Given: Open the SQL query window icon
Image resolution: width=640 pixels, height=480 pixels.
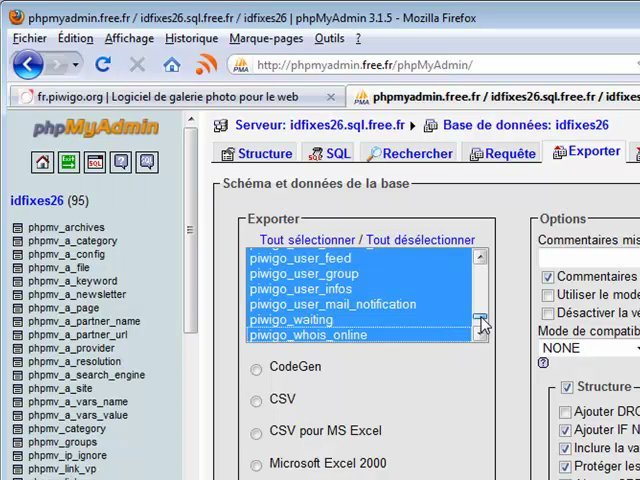Looking at the screenshot, I should pos(94,162).
